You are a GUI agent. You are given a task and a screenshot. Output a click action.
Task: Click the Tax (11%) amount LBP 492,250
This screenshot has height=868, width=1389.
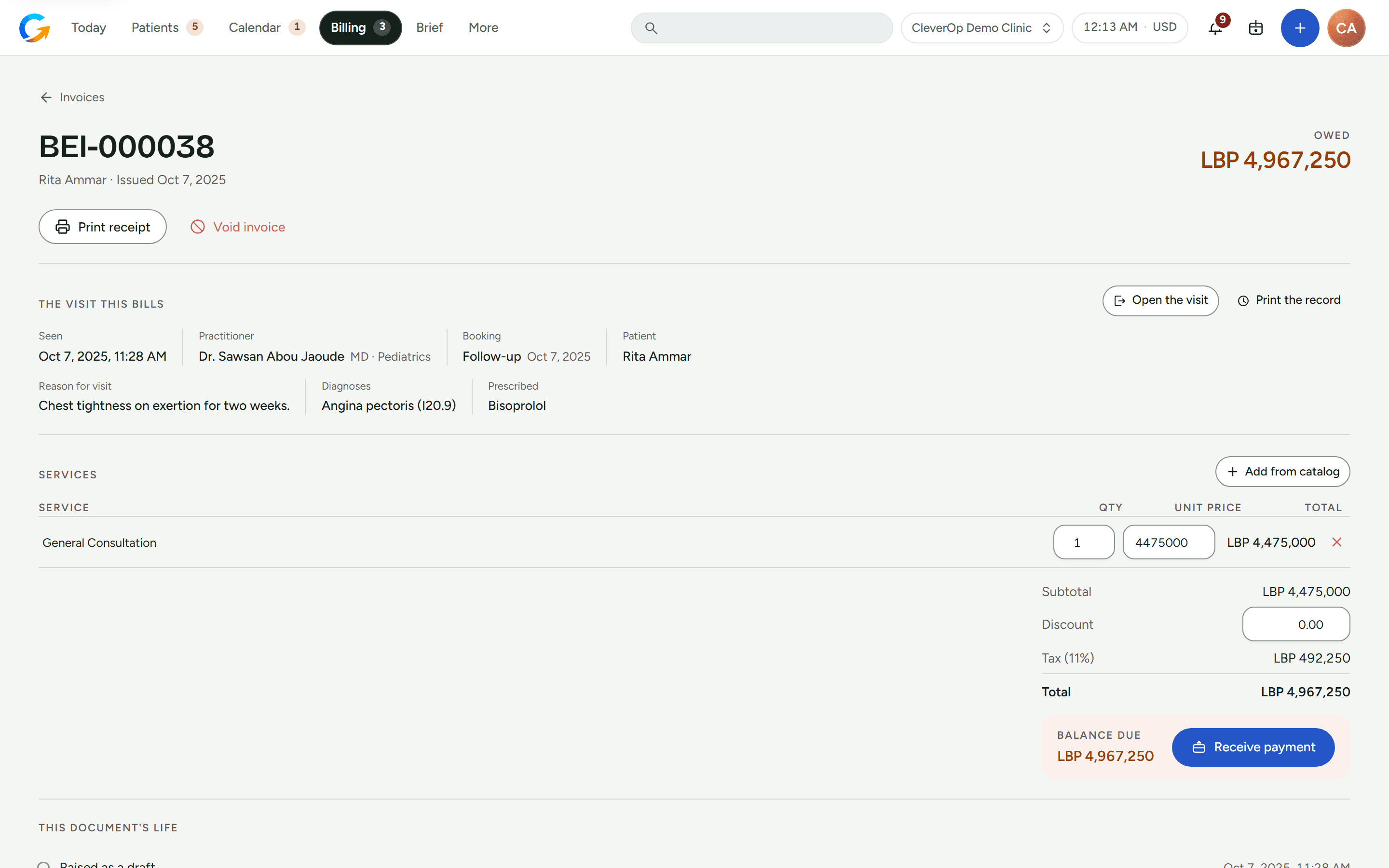click(x=1311, y=658)
